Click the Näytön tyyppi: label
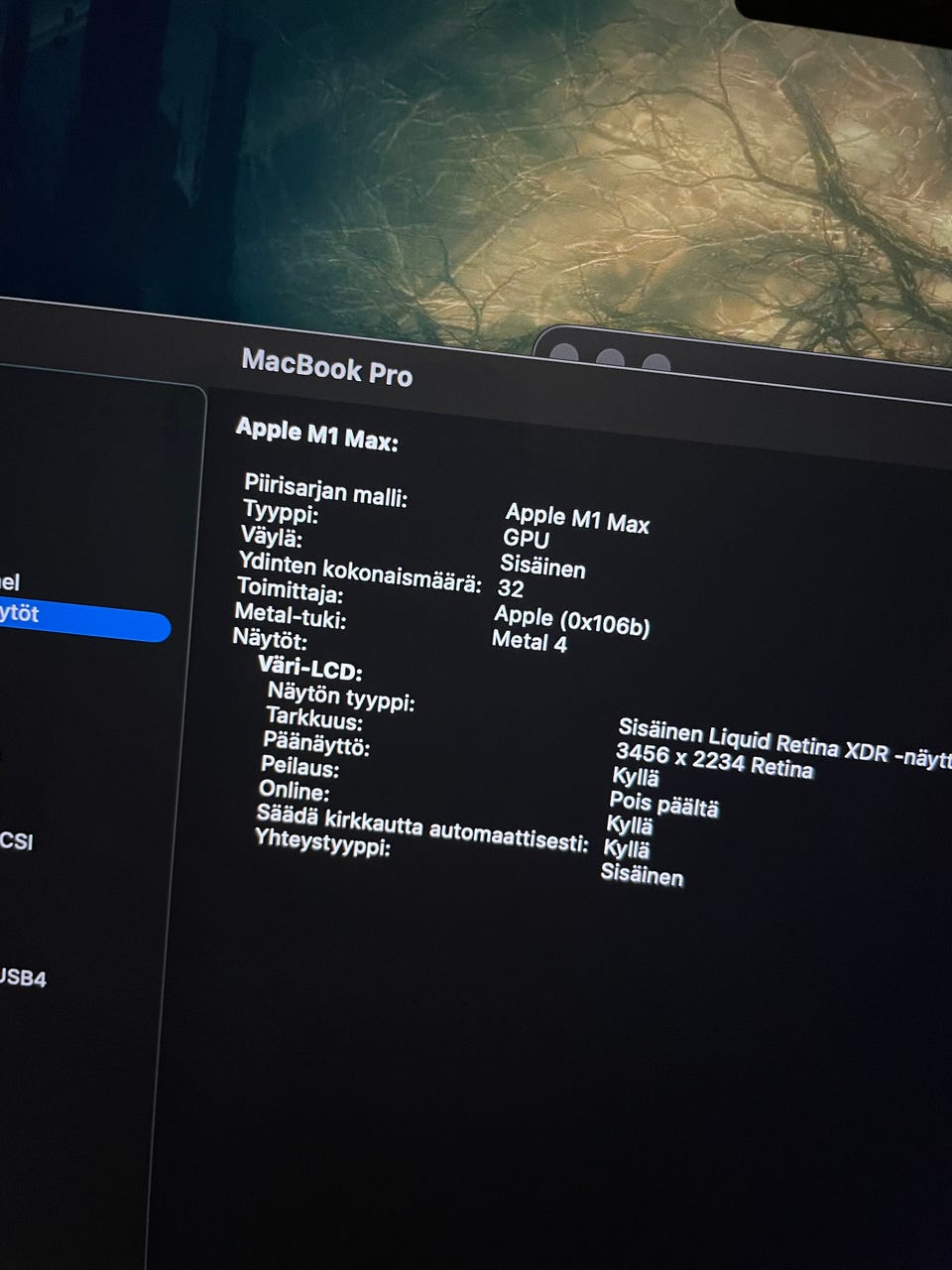 coord(340,697)
